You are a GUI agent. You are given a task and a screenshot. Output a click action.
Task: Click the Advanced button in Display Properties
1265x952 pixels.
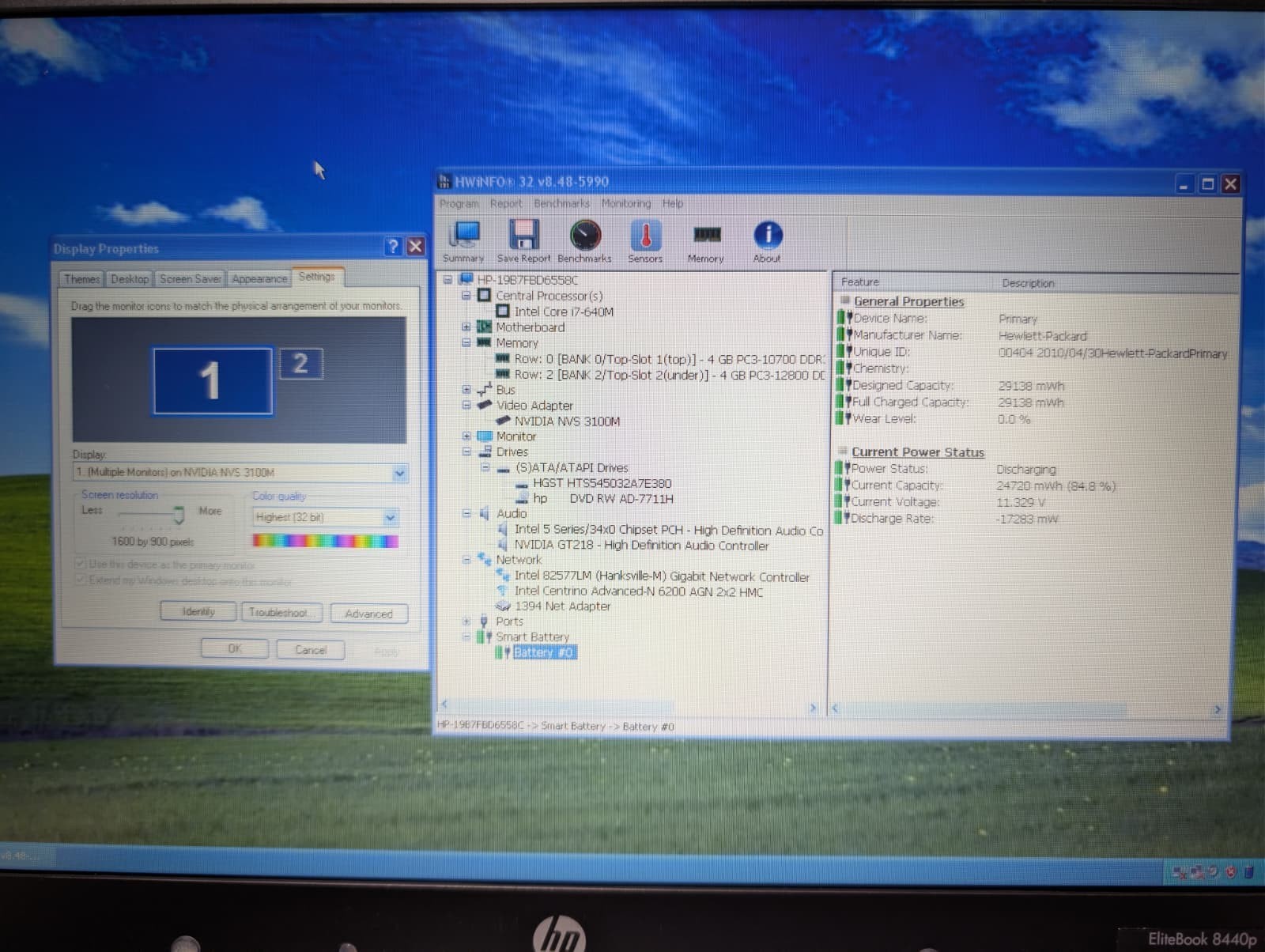point(368,614)
